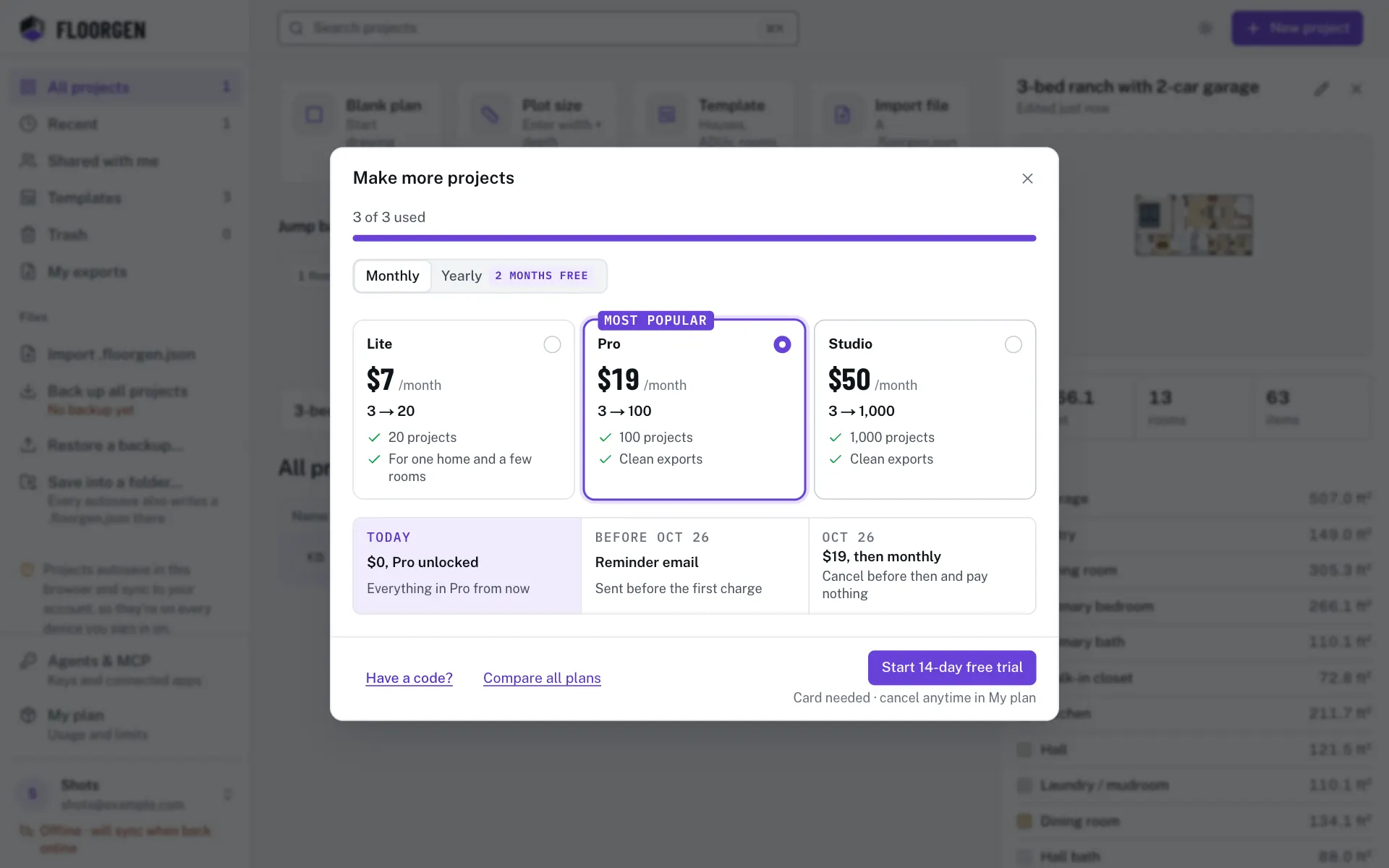Screen dimensions: 1389x868
Task: Switch to Yearly billing tab
Action: point(518,276)
